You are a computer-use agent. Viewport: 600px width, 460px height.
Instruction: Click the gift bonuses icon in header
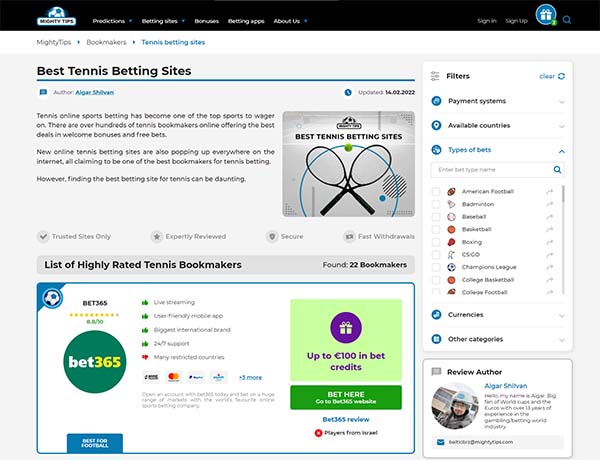(x=546, y=15)
